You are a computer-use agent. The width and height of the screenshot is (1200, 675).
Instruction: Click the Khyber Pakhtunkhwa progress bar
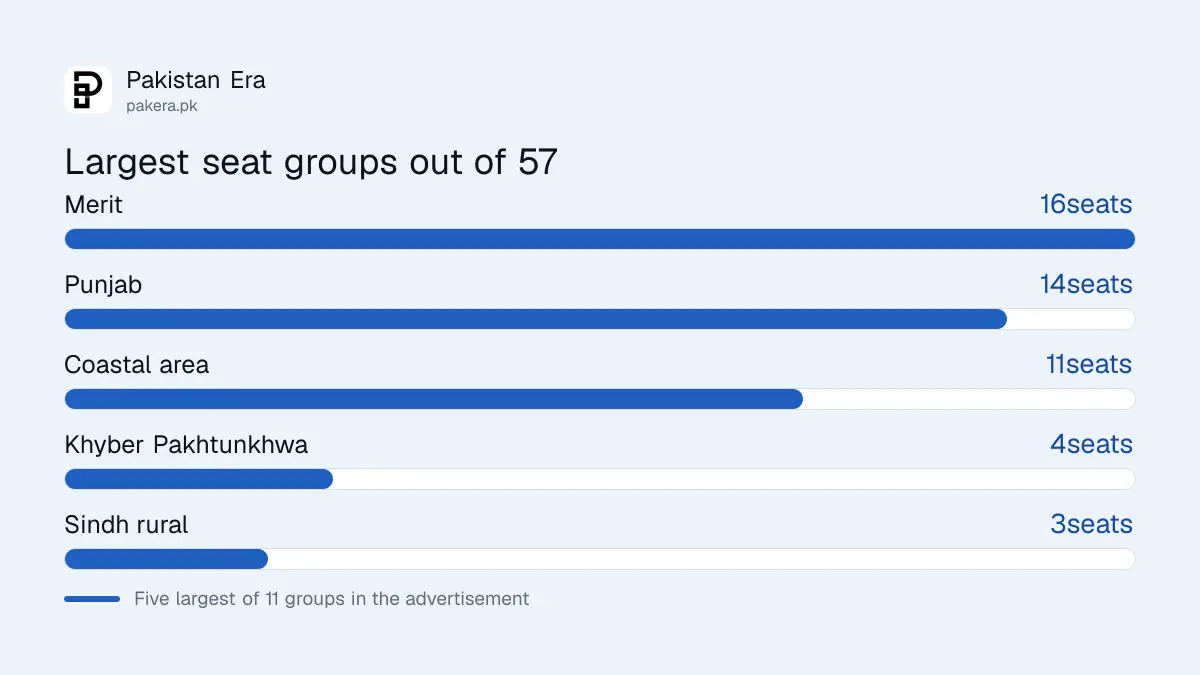click(x=600, y=479)
